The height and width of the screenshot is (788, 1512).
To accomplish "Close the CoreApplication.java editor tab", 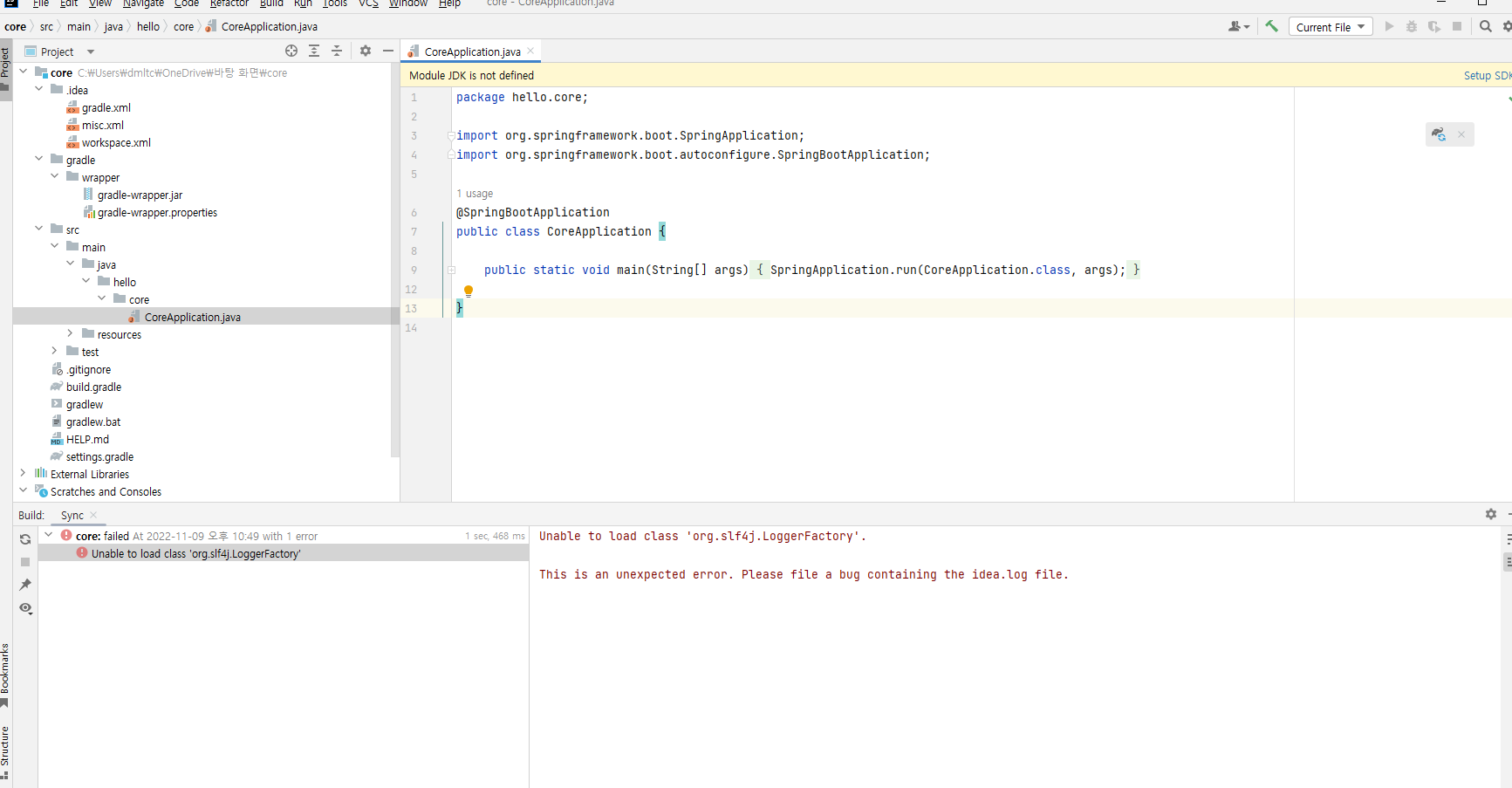I will click(530, 51).
